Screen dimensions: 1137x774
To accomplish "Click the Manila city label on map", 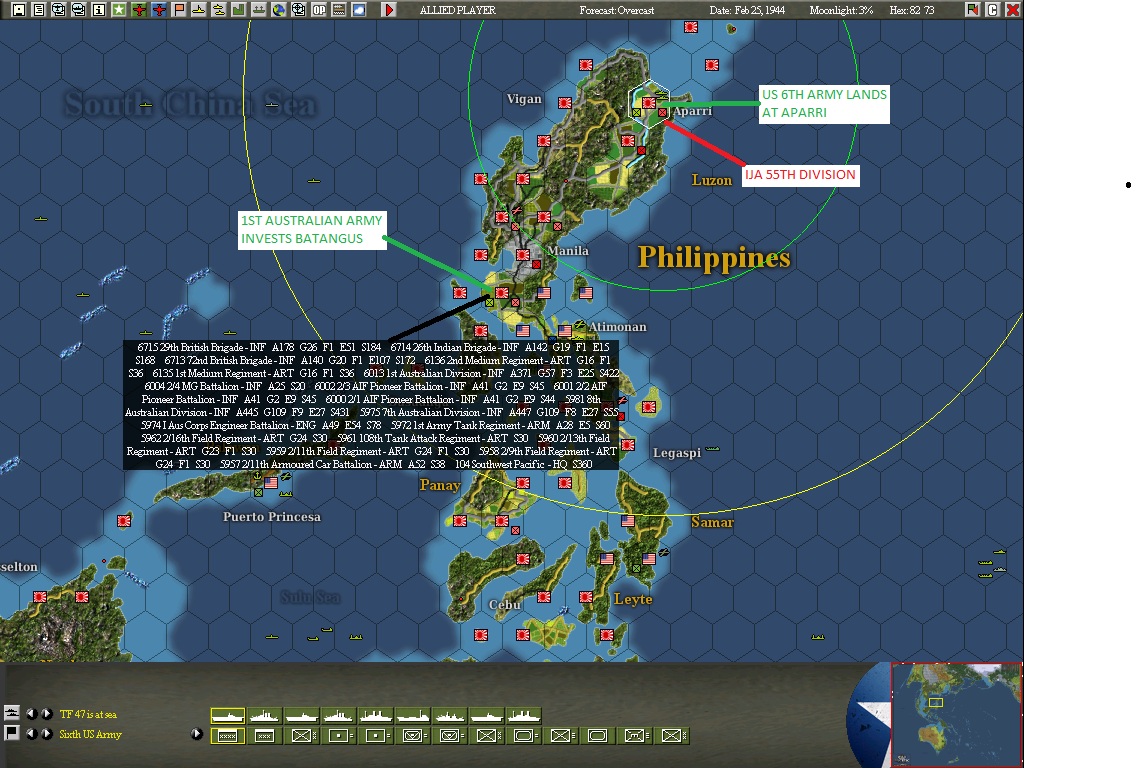I will coord(568,250).
